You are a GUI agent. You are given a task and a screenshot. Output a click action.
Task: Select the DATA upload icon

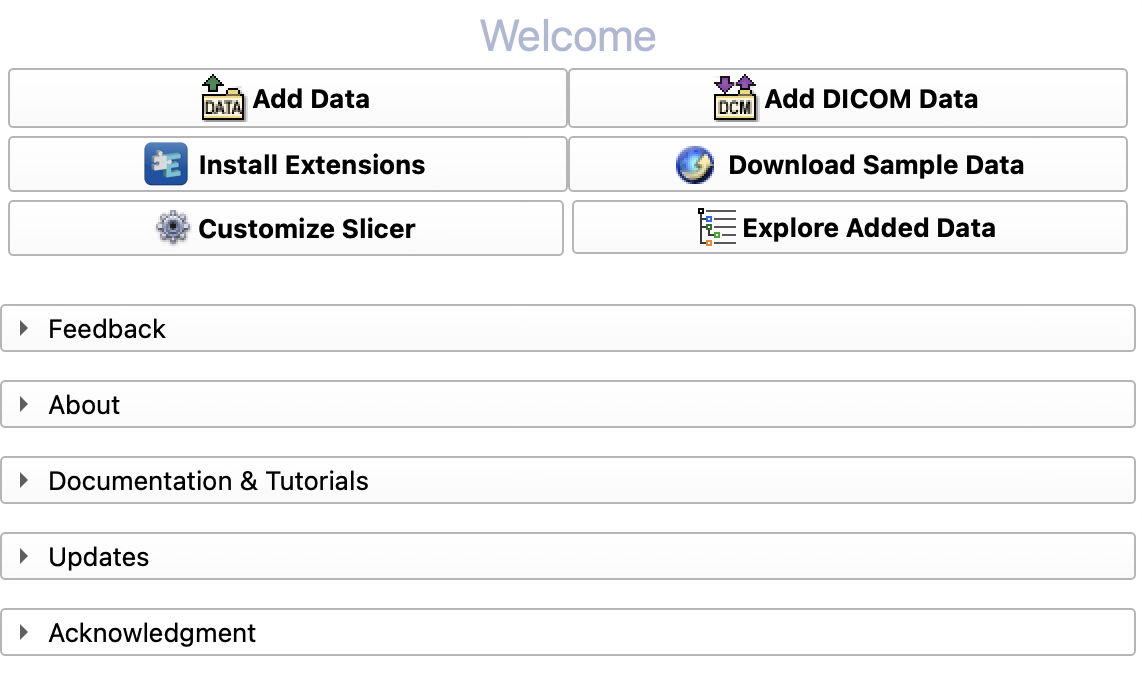pos(222,97)
